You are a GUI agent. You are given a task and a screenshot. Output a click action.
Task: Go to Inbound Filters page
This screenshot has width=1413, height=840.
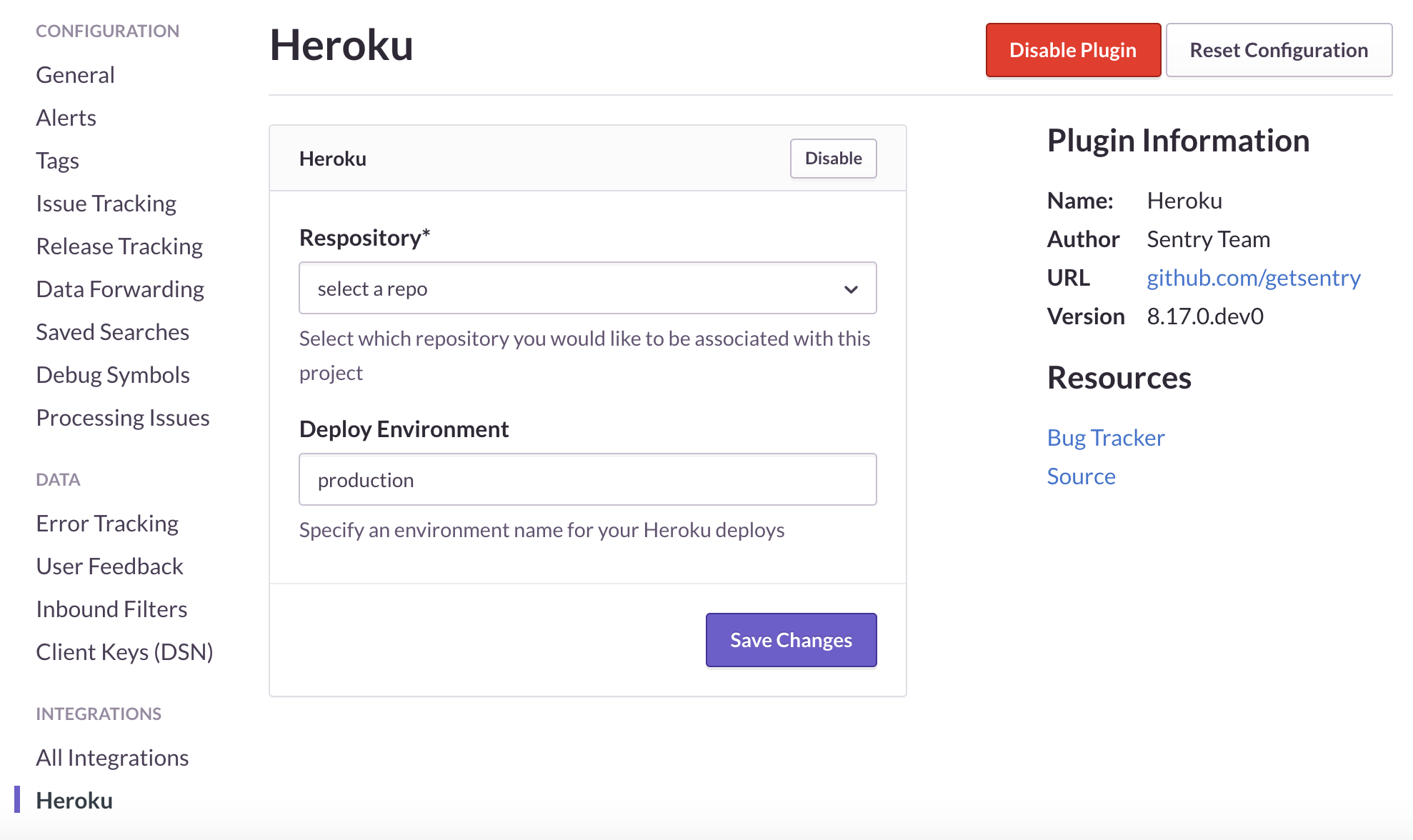point(111,609)
